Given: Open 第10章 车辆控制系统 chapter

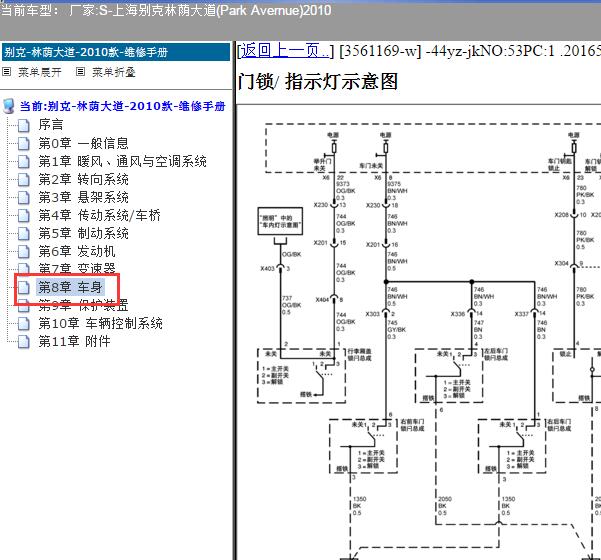Looking at the screenshot, I should pos(100,323).
